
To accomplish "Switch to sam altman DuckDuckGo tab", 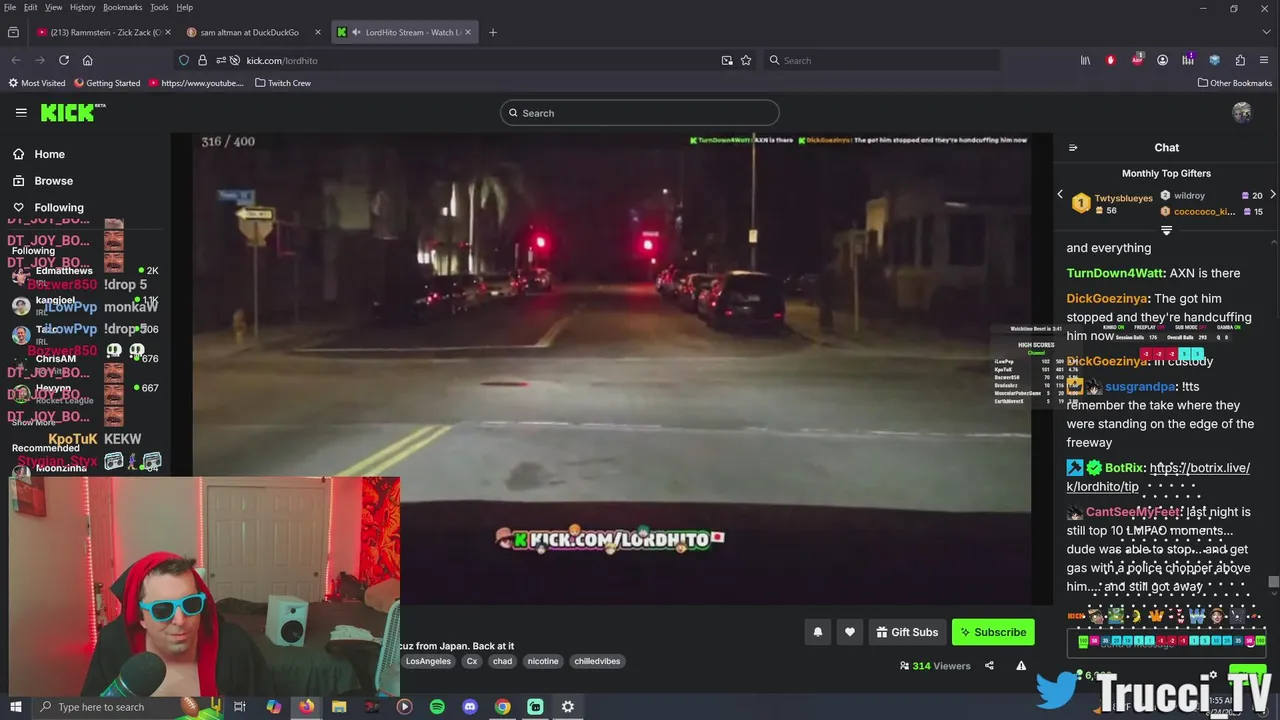I will [248, 32].
